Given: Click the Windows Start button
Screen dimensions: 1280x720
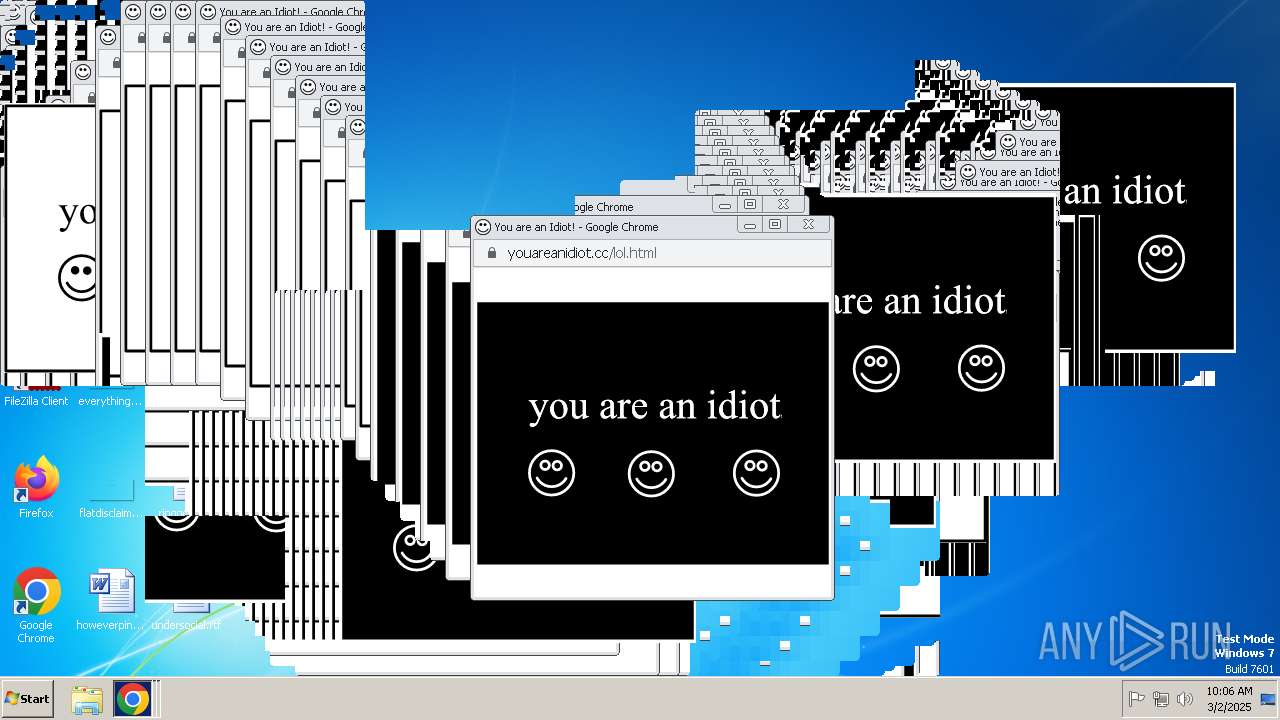Looking at the screenshot, I should pyautogui.click(x=28, y=699).
